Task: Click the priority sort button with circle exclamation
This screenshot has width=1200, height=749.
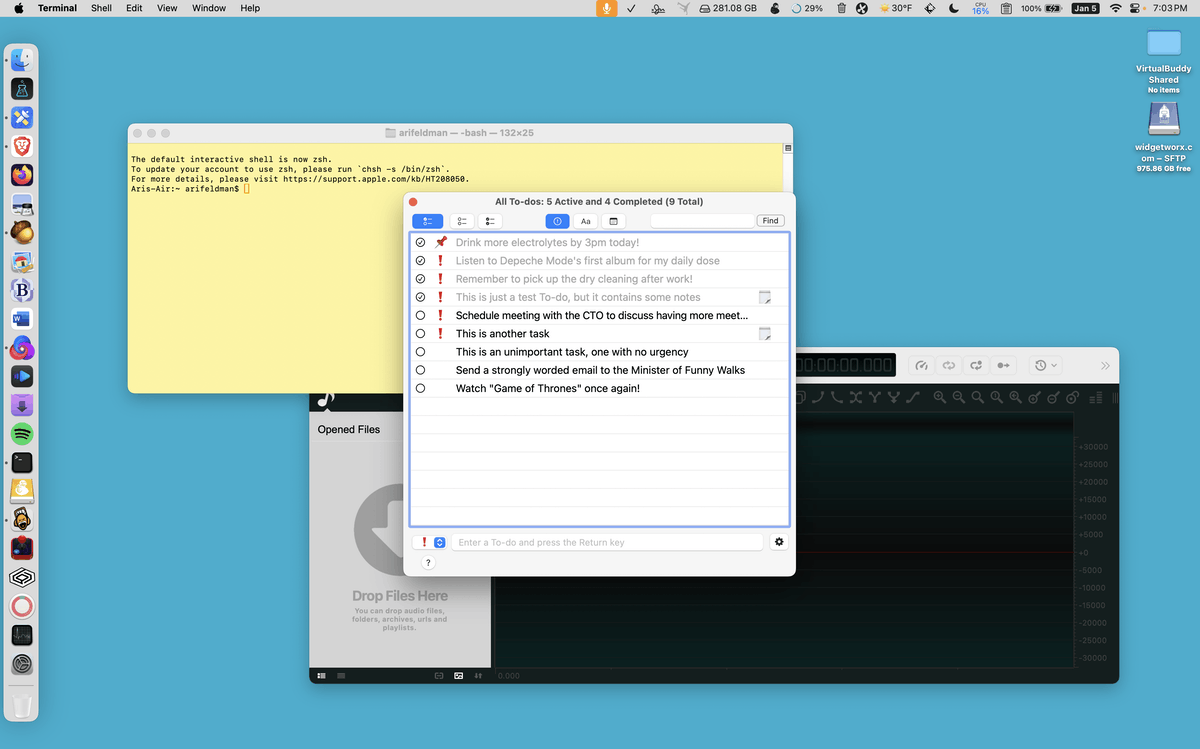Action: 557,221
